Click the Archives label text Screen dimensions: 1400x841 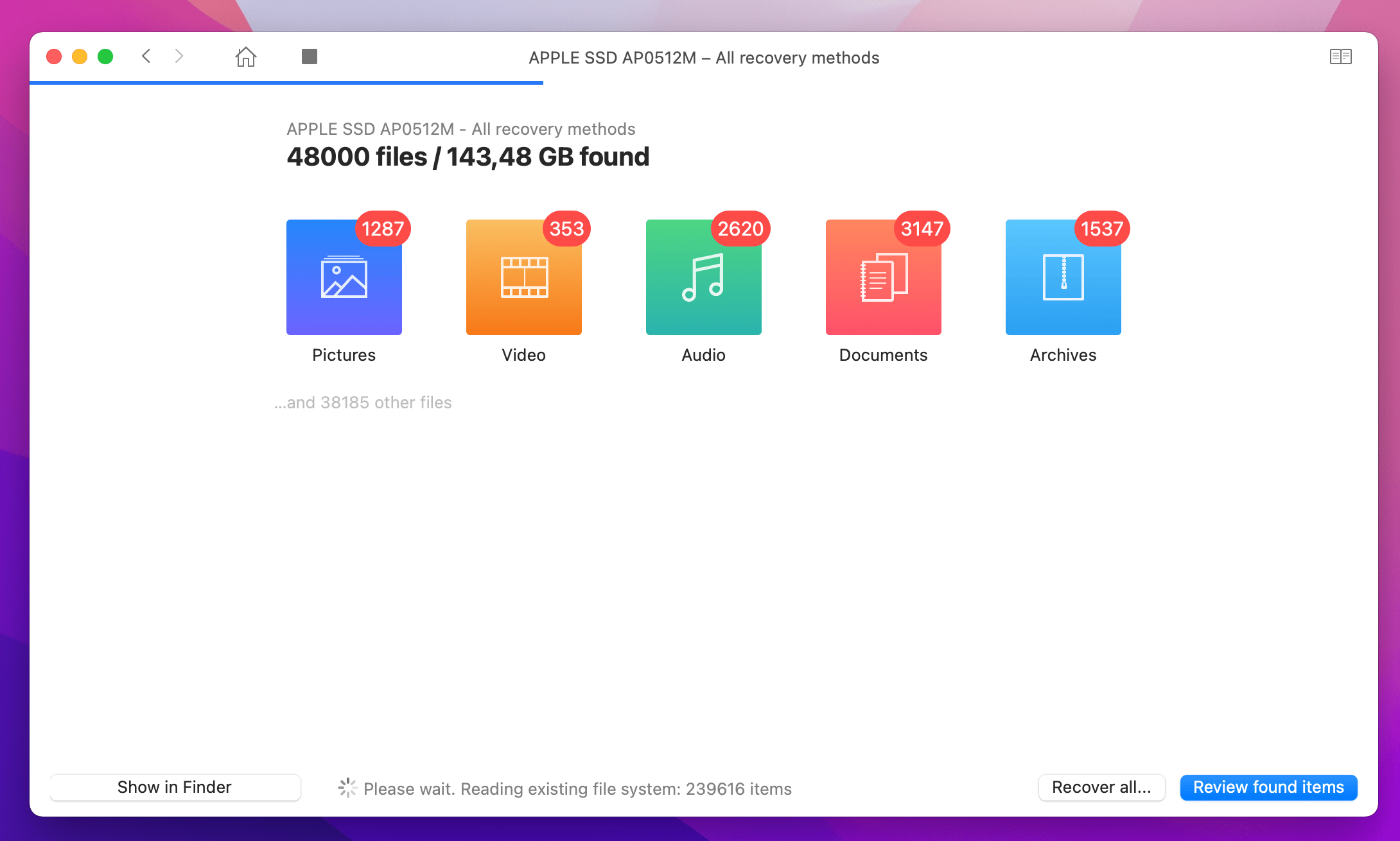[1063, 355]
